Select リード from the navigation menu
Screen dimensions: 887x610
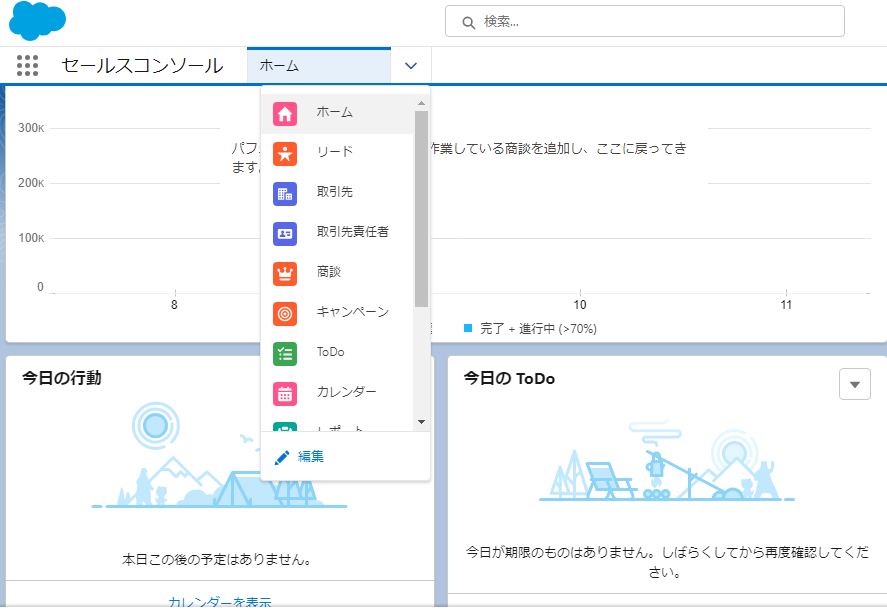(x=337, y=153)
